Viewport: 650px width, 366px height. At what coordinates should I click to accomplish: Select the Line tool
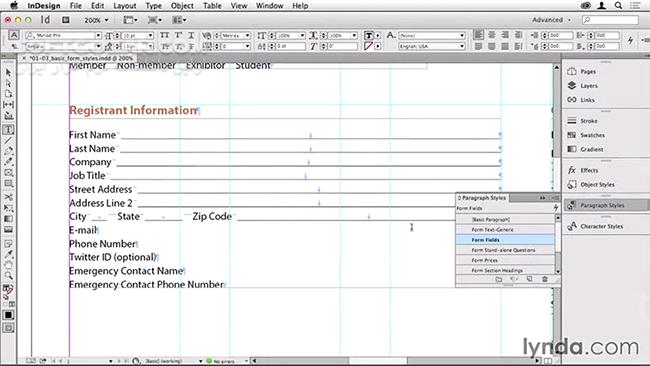coord(8,141)
